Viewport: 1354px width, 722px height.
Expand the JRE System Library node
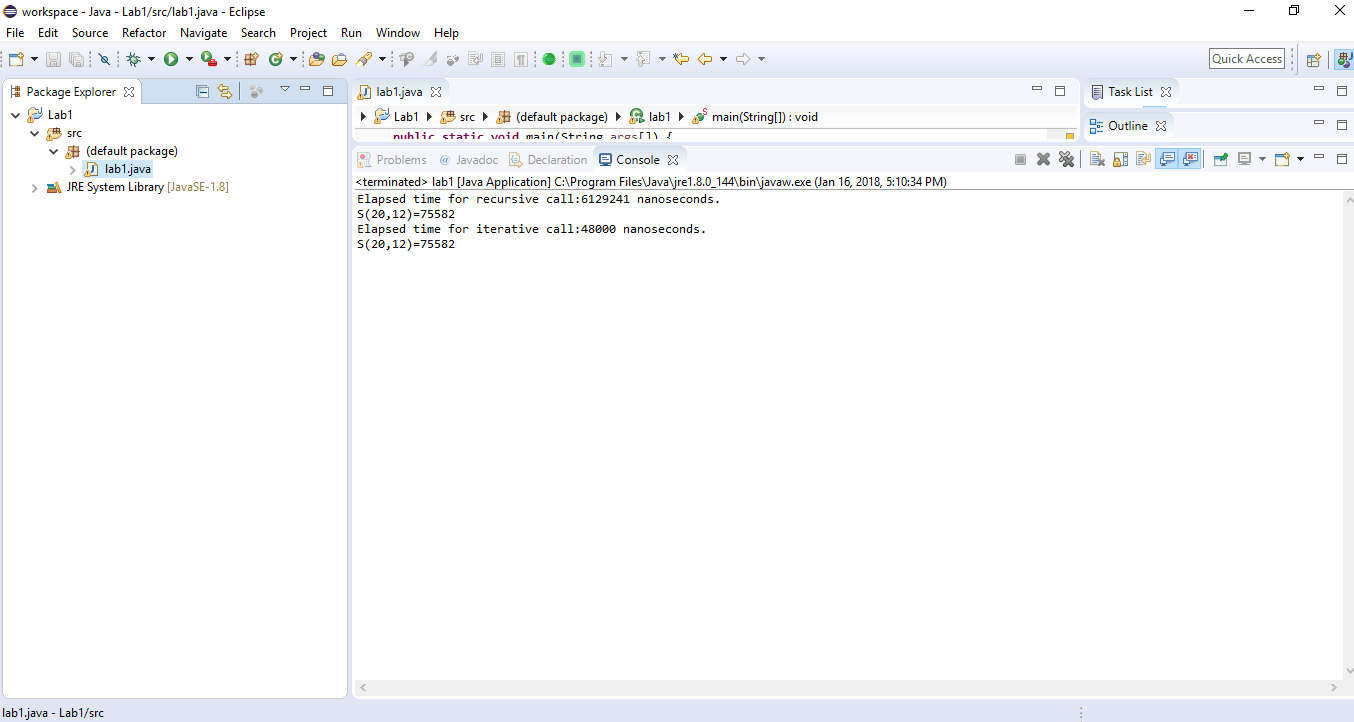click(x=35, y=187)
